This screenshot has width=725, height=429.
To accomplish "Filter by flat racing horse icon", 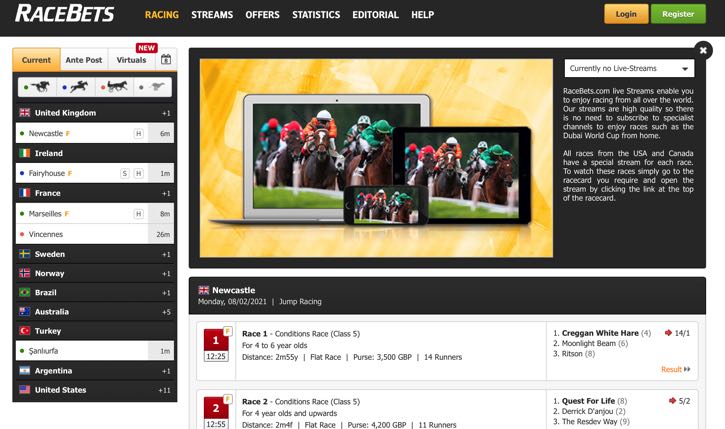I will (x=37, y=86).
